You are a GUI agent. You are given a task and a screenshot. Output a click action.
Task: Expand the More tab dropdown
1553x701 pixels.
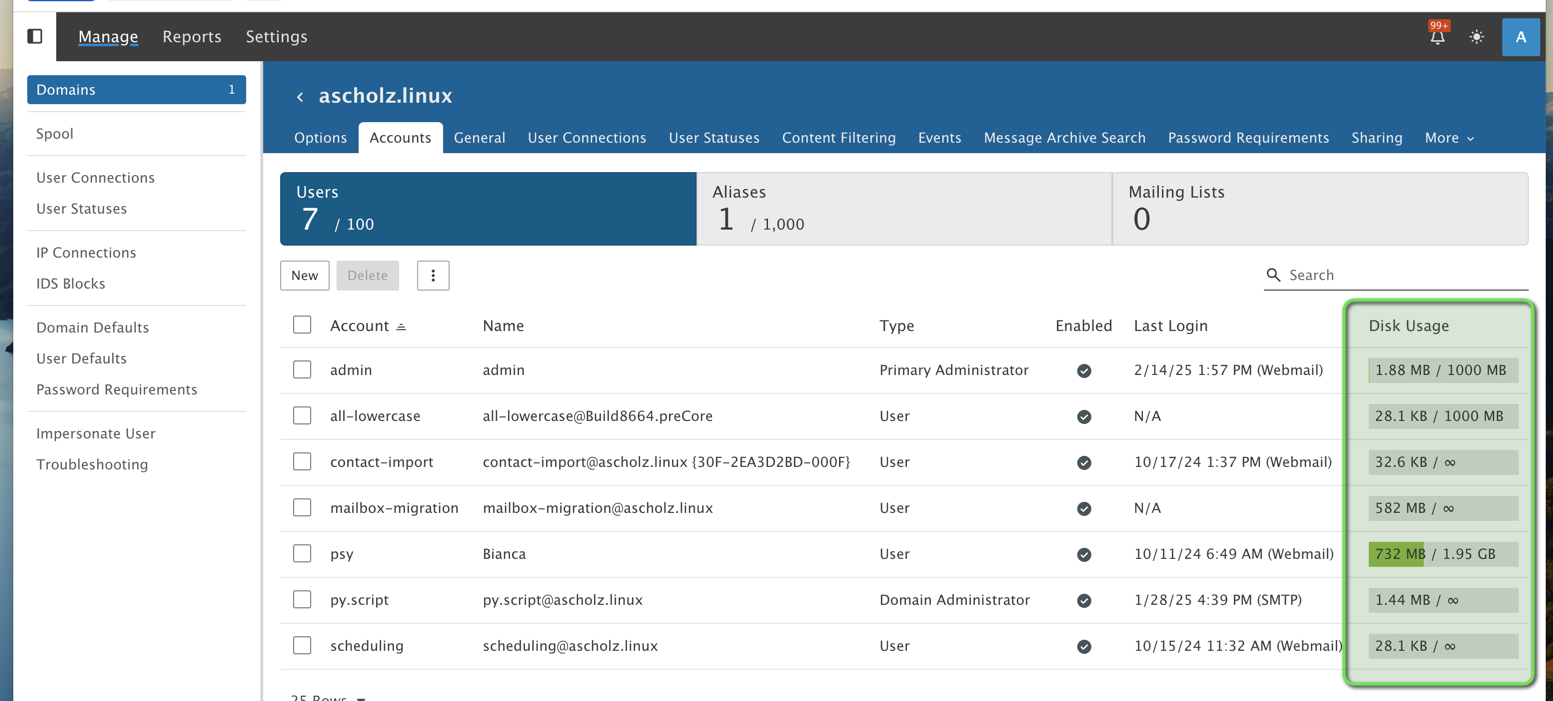tap(1449, 138)
